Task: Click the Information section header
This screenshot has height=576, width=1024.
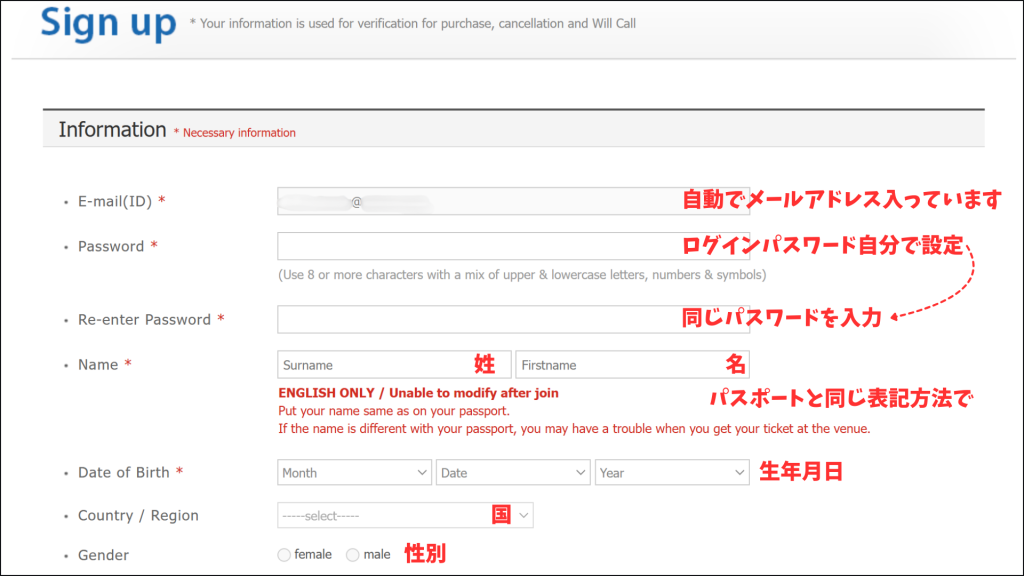Action: (112, 130)
